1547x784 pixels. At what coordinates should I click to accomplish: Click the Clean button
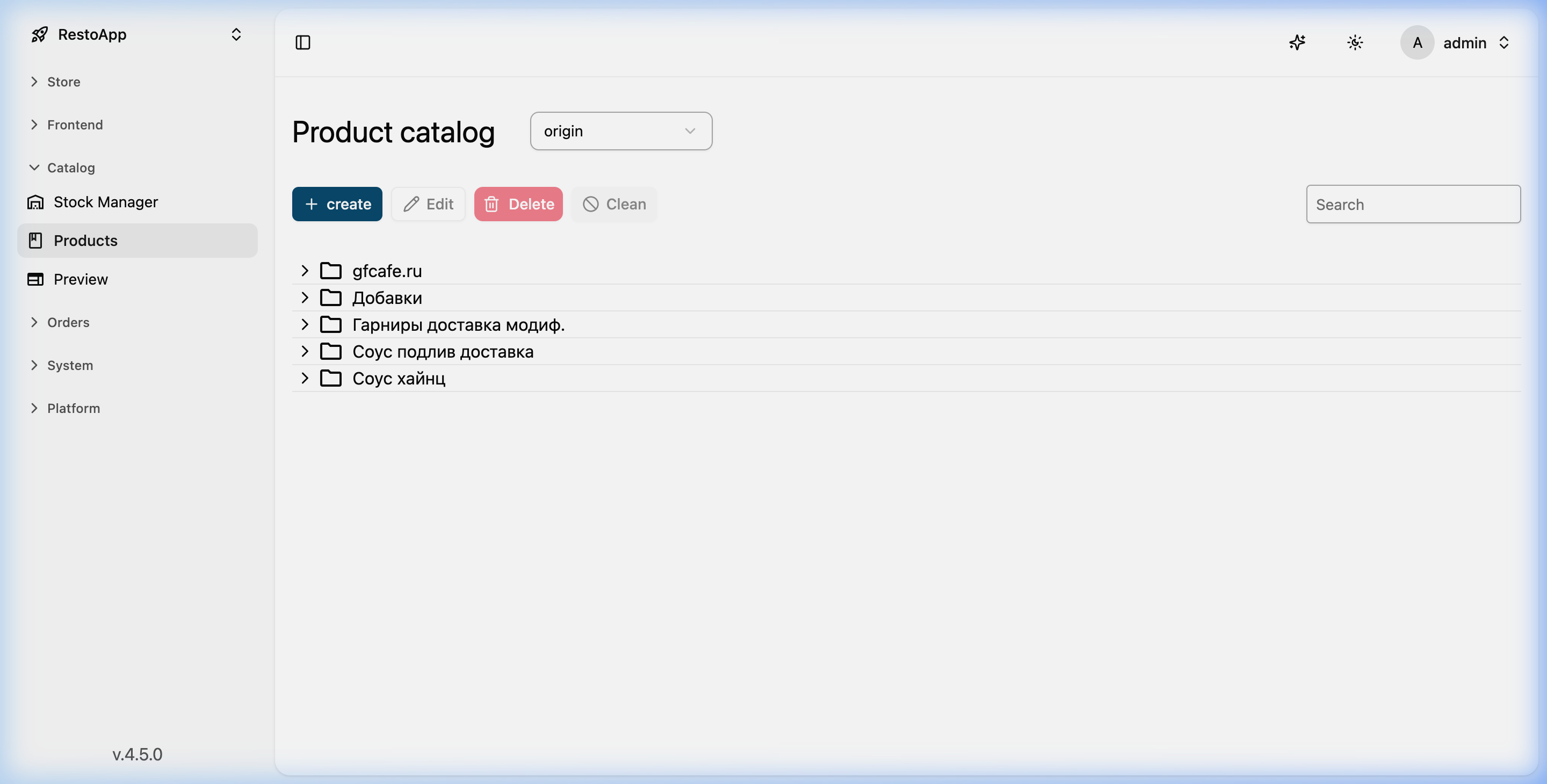pos(614,205)
